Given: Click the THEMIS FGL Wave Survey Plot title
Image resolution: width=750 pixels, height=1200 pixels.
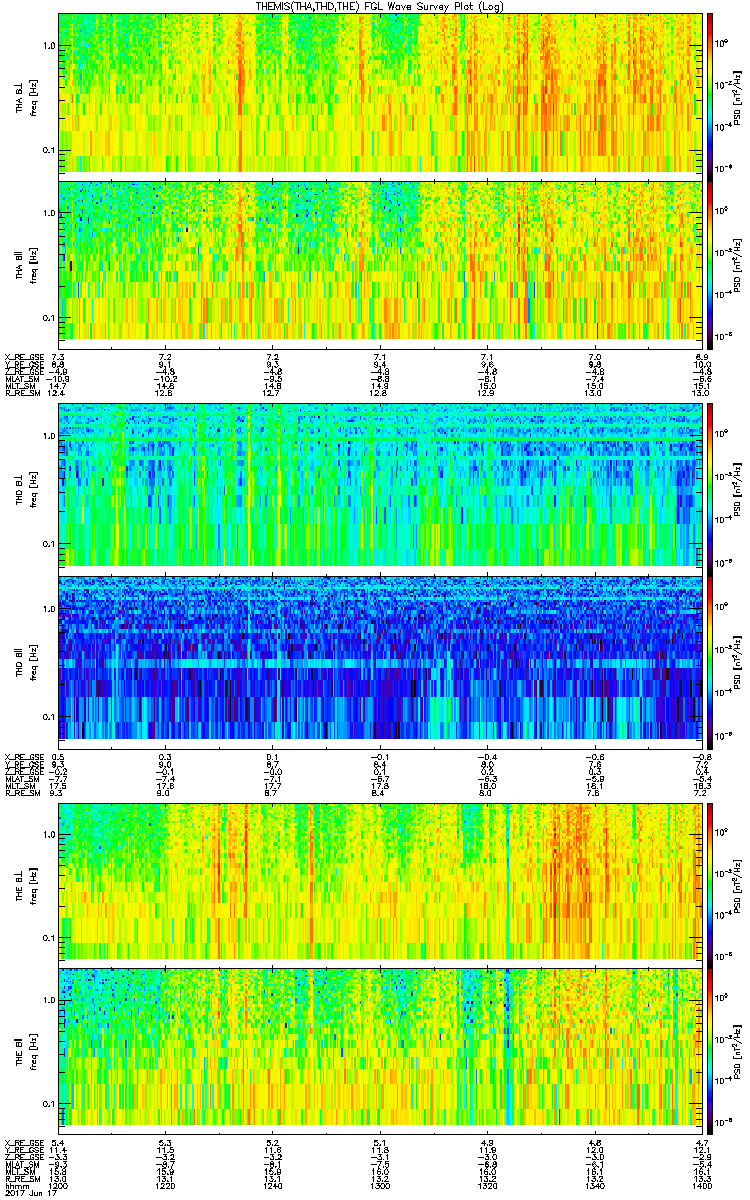Looking at the screenshot, I should click(x=380, y=6).
